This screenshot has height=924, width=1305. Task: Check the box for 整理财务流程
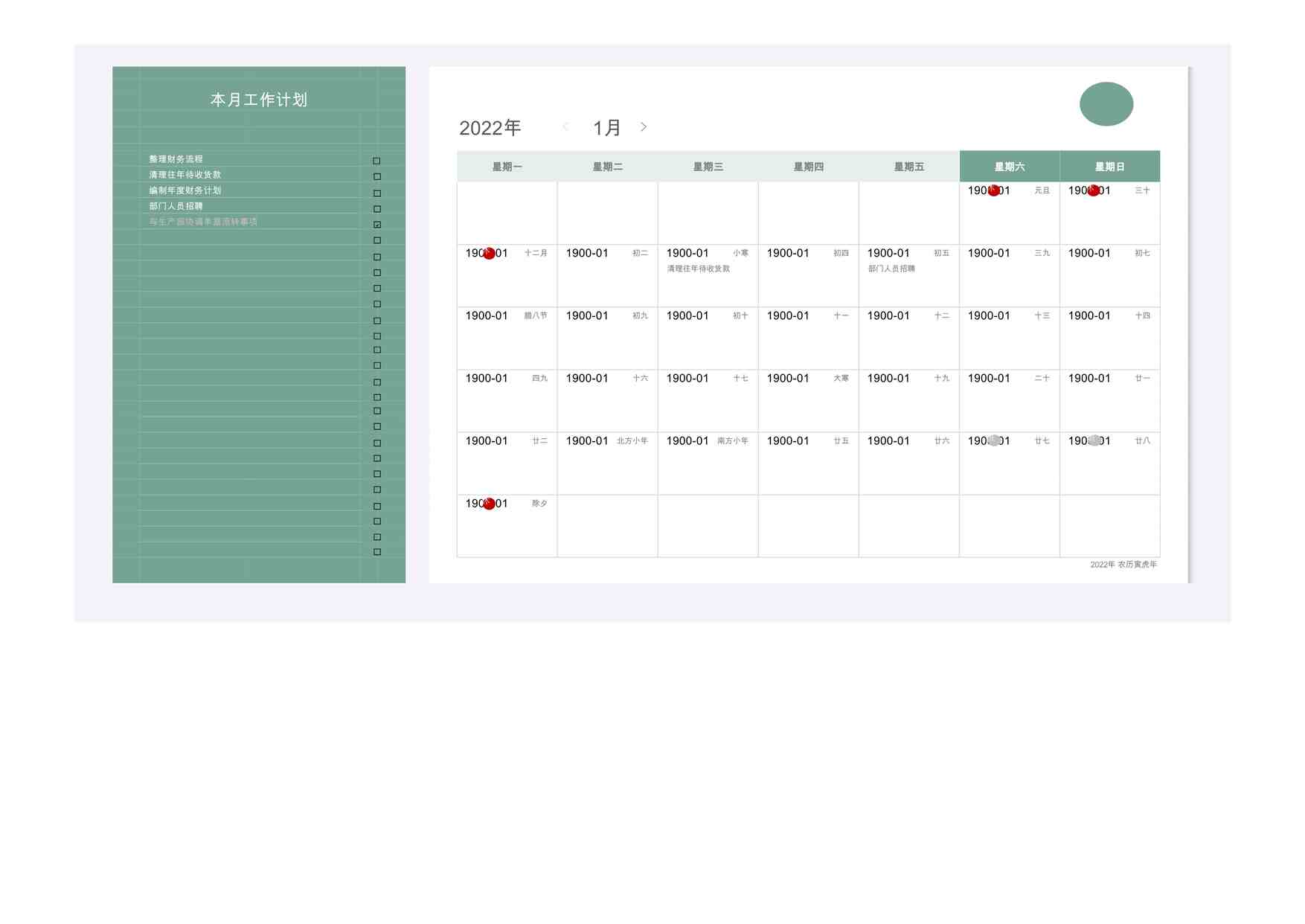pyautogui.click(x=376, y=161)
